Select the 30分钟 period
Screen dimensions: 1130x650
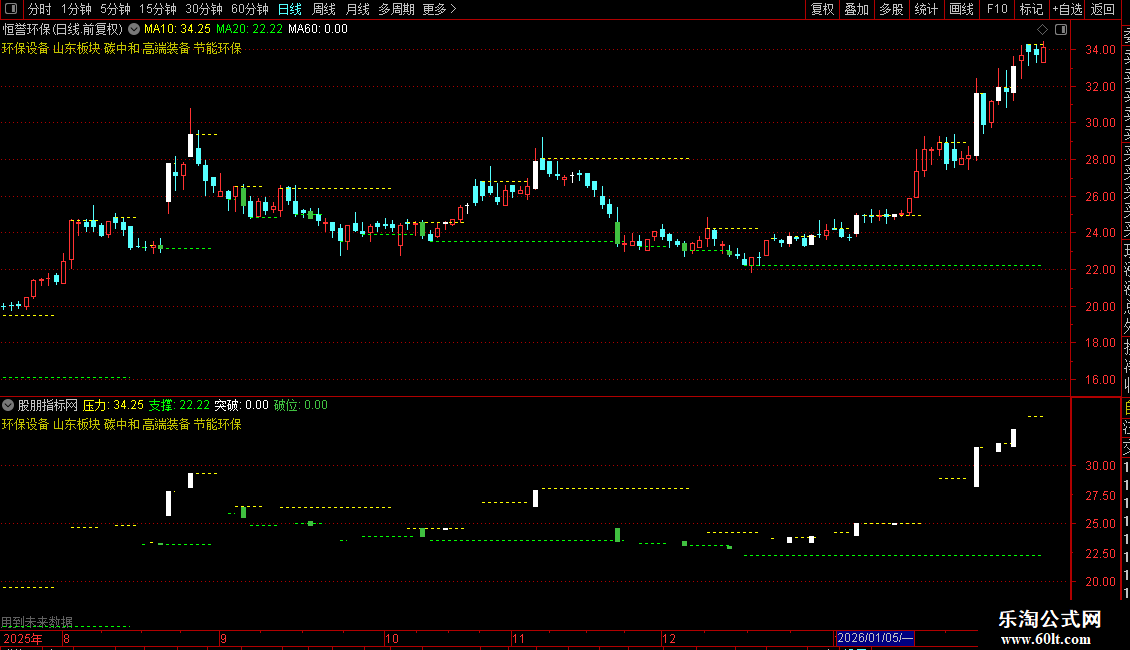click(203, 9)
